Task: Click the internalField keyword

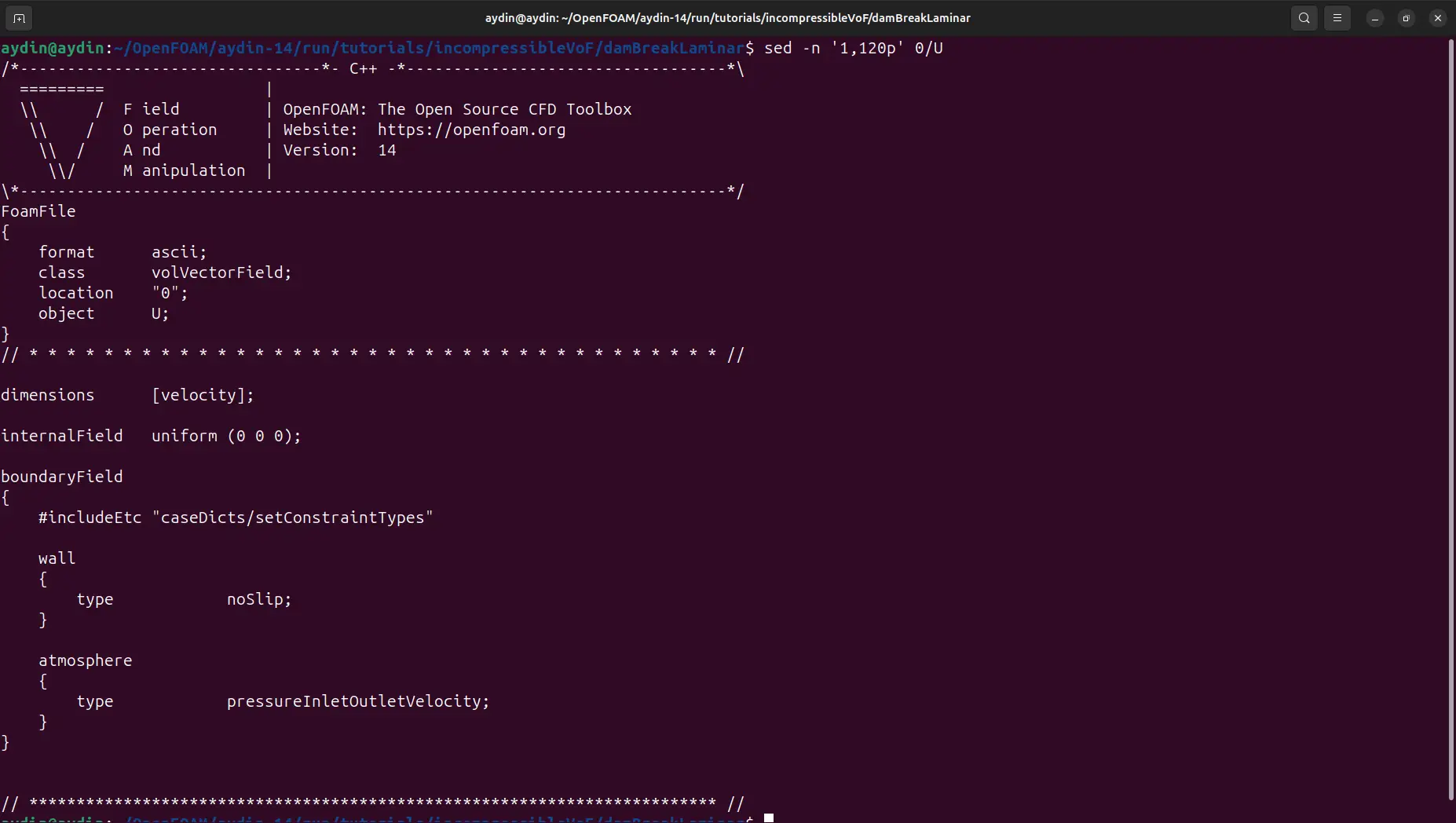Action: pos(62,436)
